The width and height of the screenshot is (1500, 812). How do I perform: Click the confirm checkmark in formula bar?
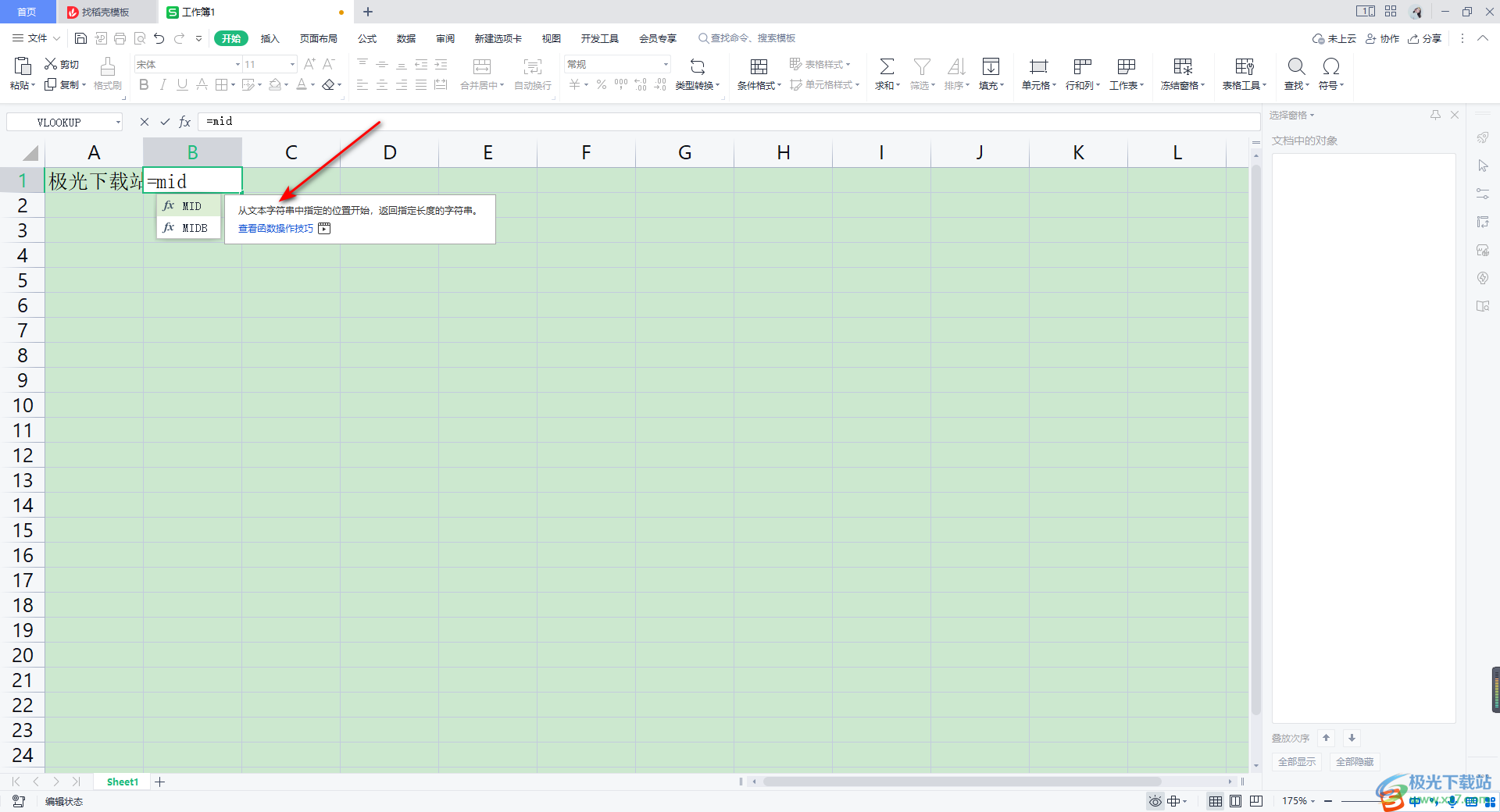coord(165,122)
